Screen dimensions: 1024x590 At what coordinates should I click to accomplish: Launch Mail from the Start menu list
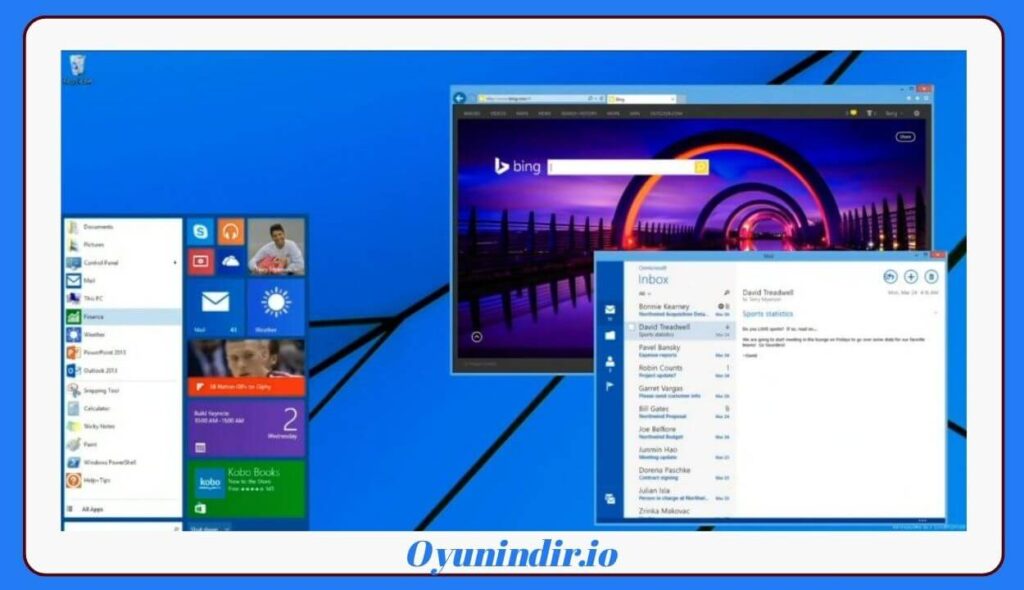(123, 280)
